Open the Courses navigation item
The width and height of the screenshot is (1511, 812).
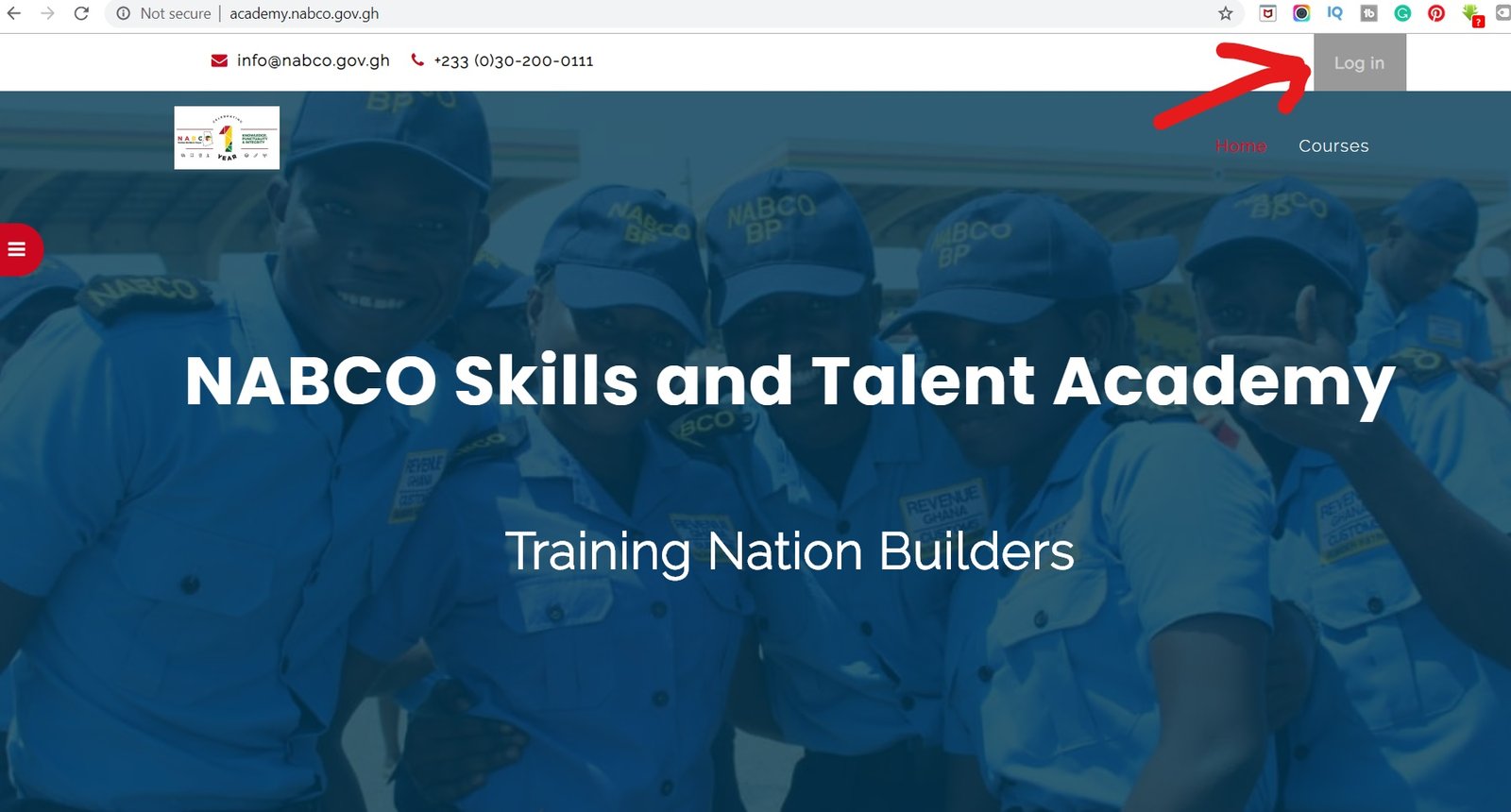click(x=1333, y=145)
